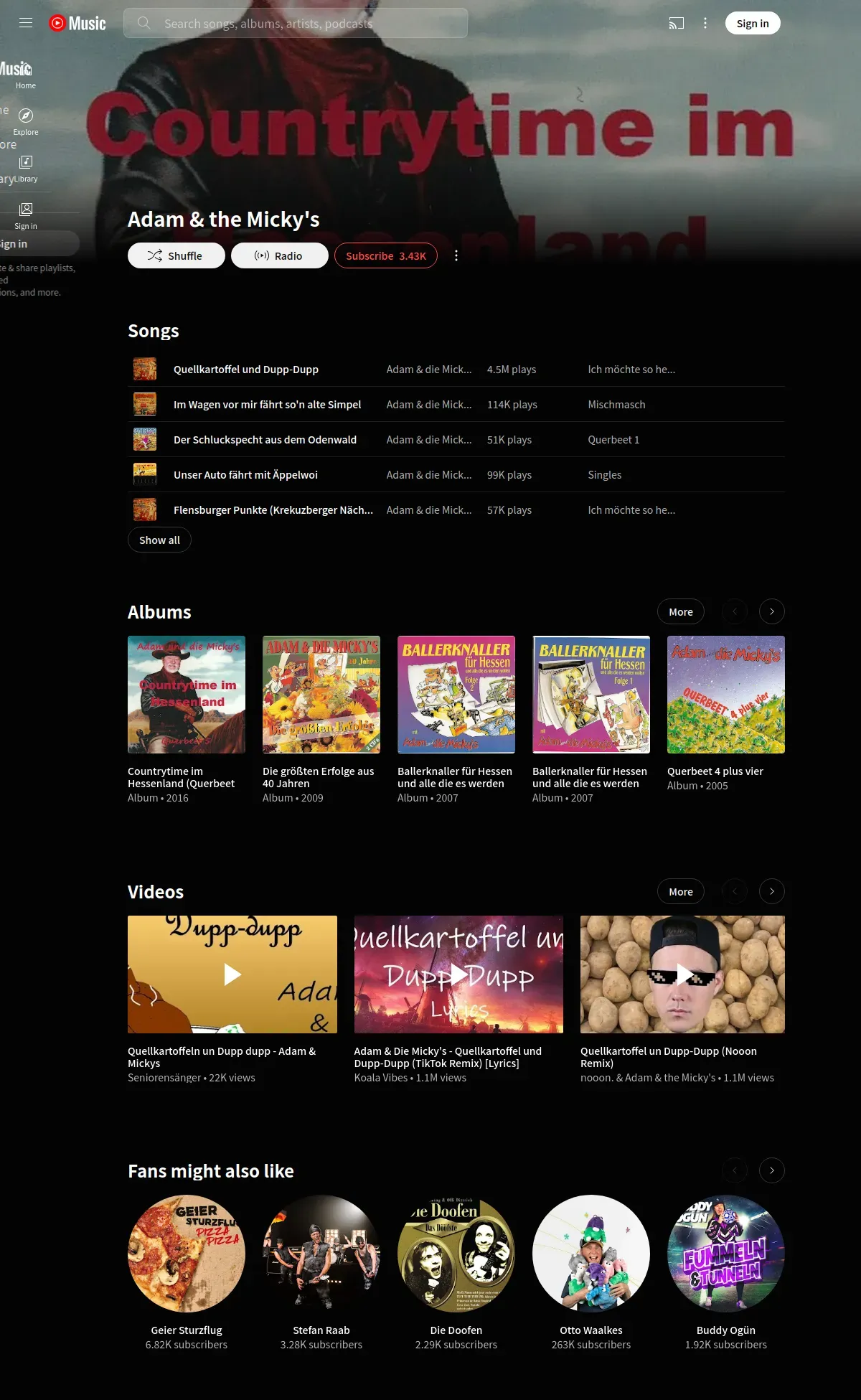Click More button in Videos section
Viewport: 861px width, 1400px height.
tap(681, 891)
